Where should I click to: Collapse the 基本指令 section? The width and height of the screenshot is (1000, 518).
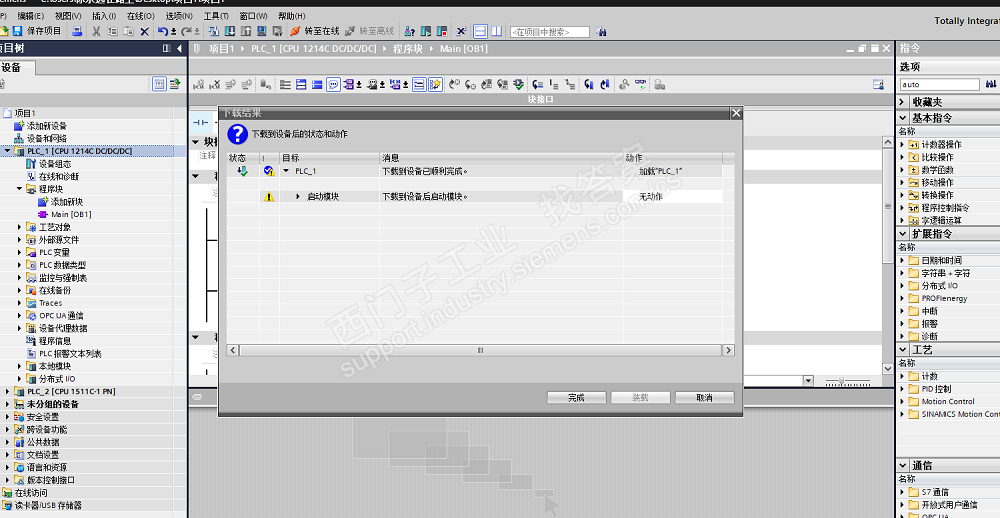tap(902, 118)
